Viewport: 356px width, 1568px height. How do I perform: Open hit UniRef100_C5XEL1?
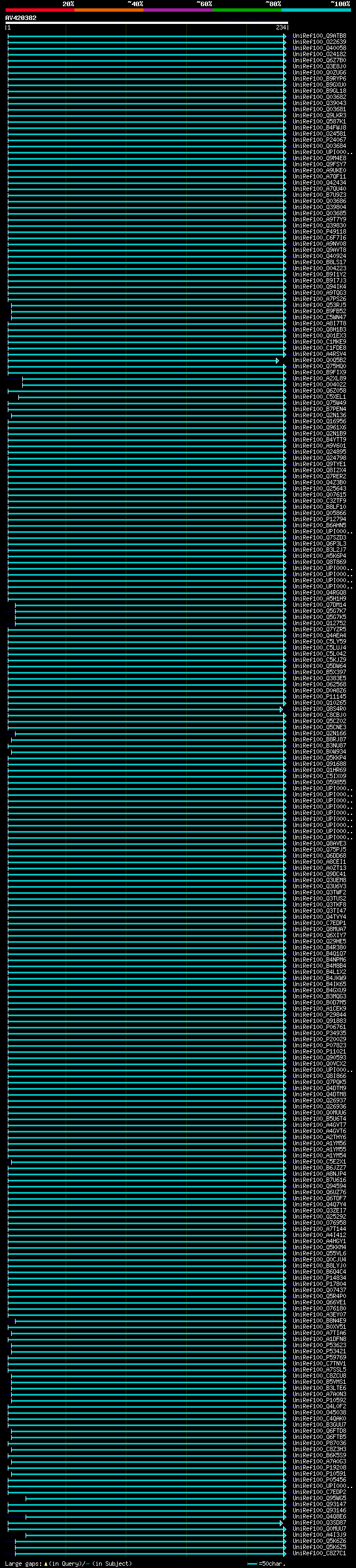click(x=319, y=396)
